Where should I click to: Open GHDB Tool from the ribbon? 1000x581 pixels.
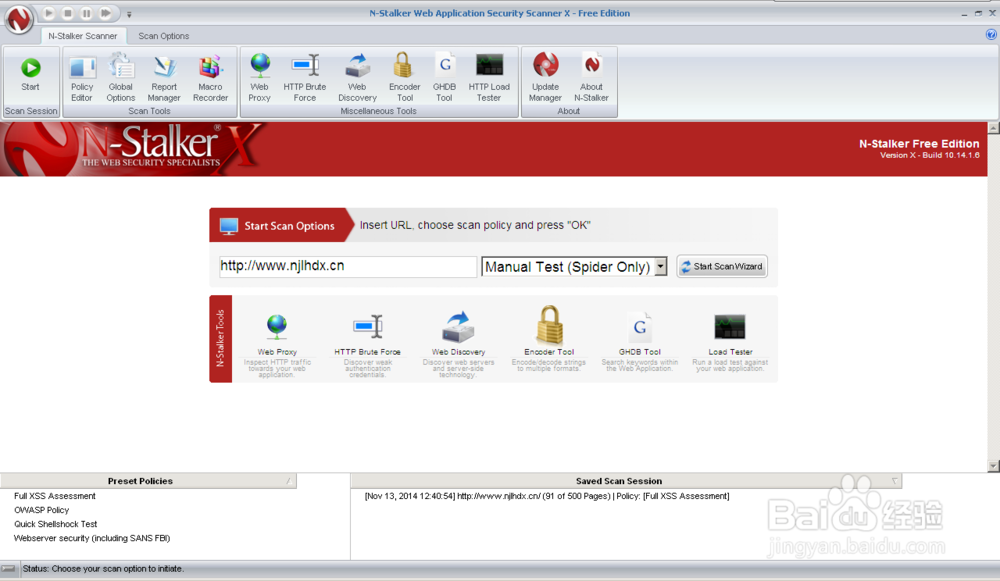click(445, 79)
